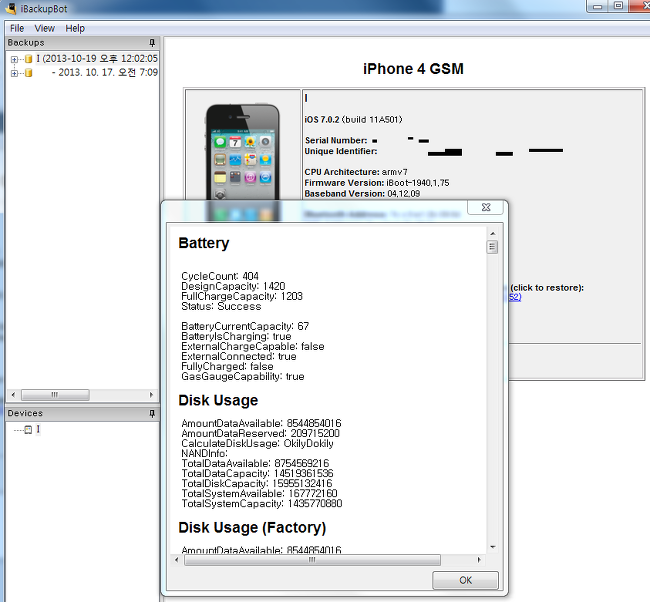
Task: Click the 'Baseband Version: 04.12.09' text
Action: click(362, 193)
